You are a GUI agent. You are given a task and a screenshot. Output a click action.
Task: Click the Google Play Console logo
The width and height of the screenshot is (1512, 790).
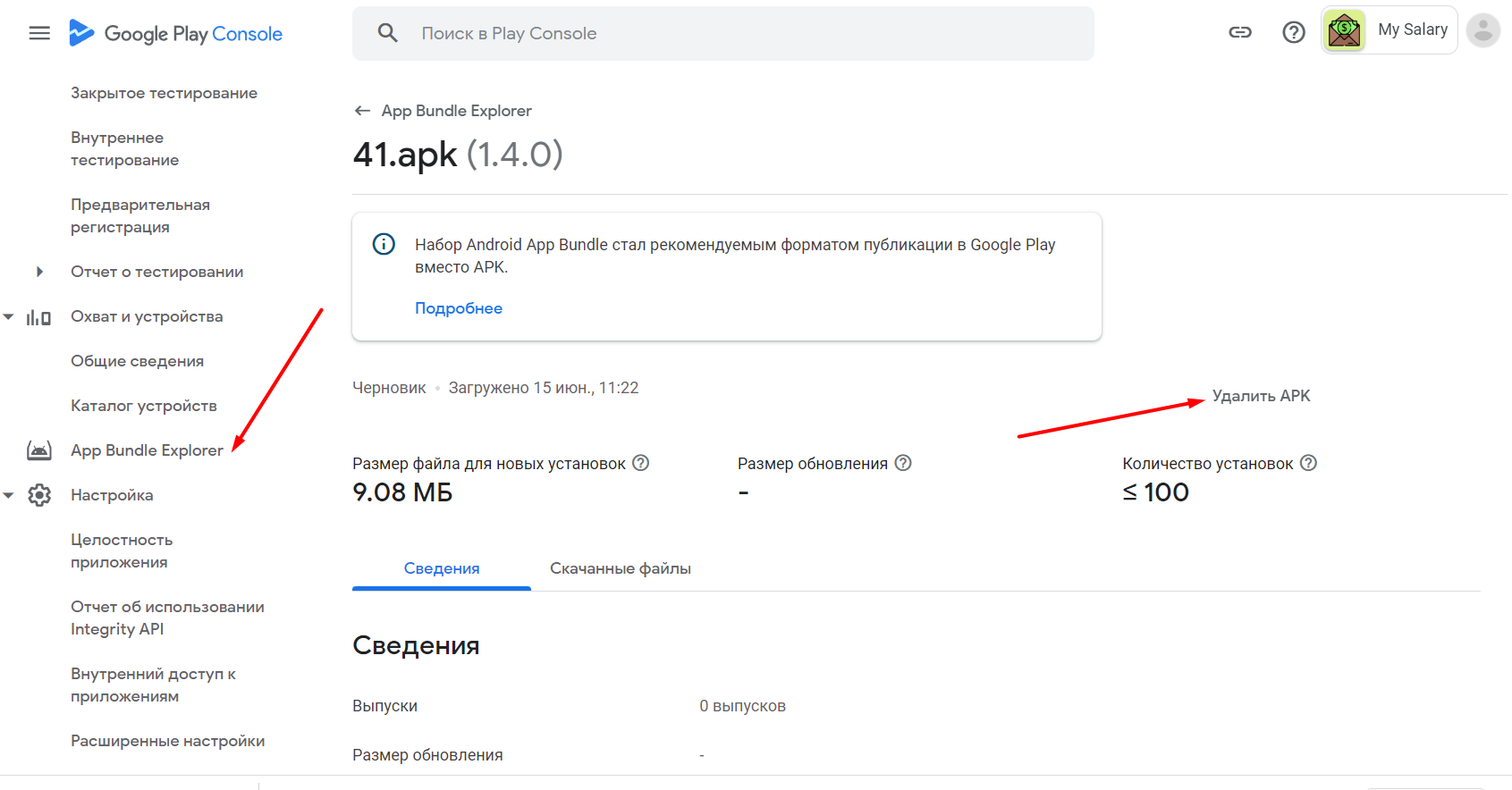point(176,34)
